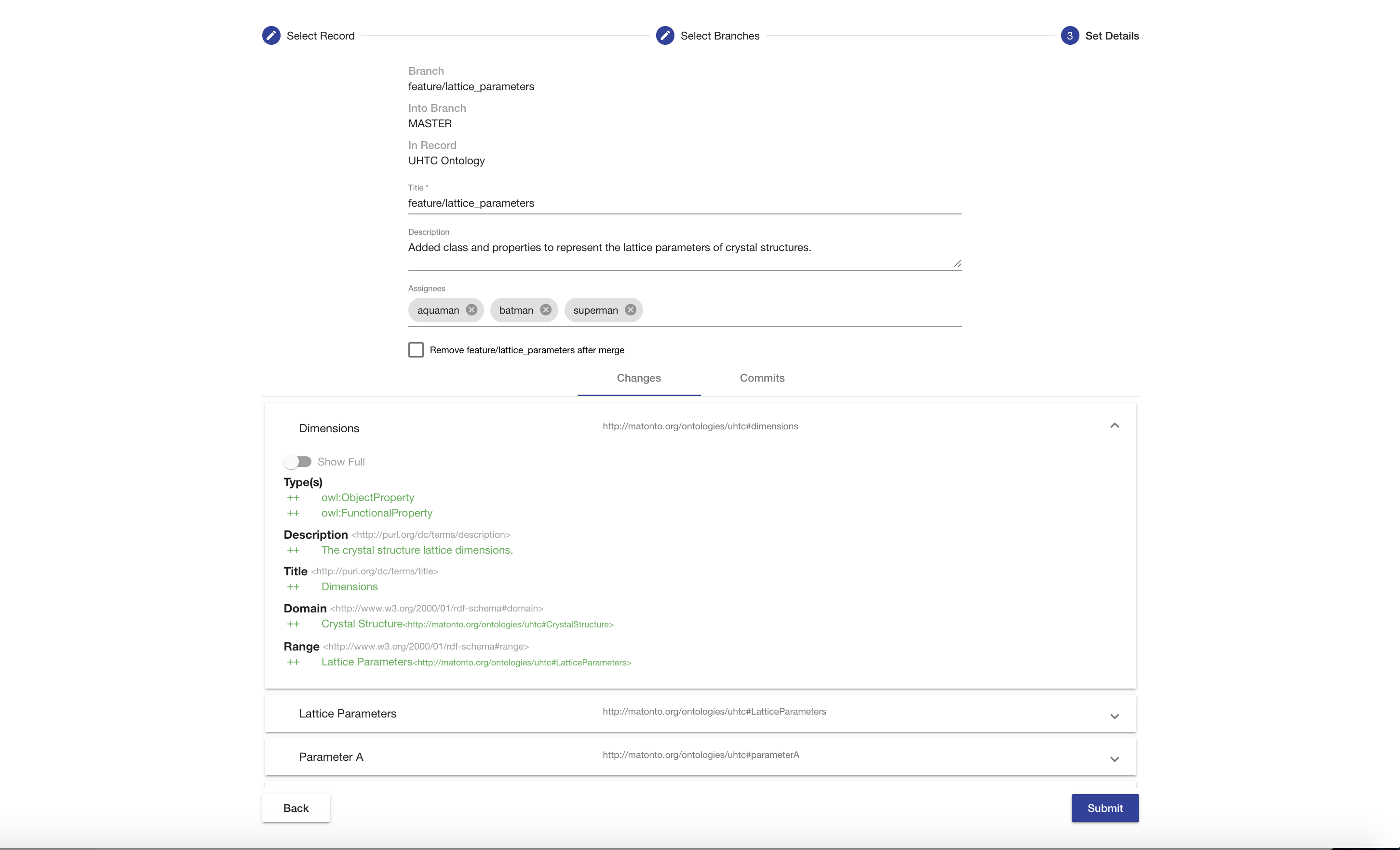Switch to the Commits tab
Image resolution: width=1400 pixels, height=850 pixels.
click(x=762, y=378)
